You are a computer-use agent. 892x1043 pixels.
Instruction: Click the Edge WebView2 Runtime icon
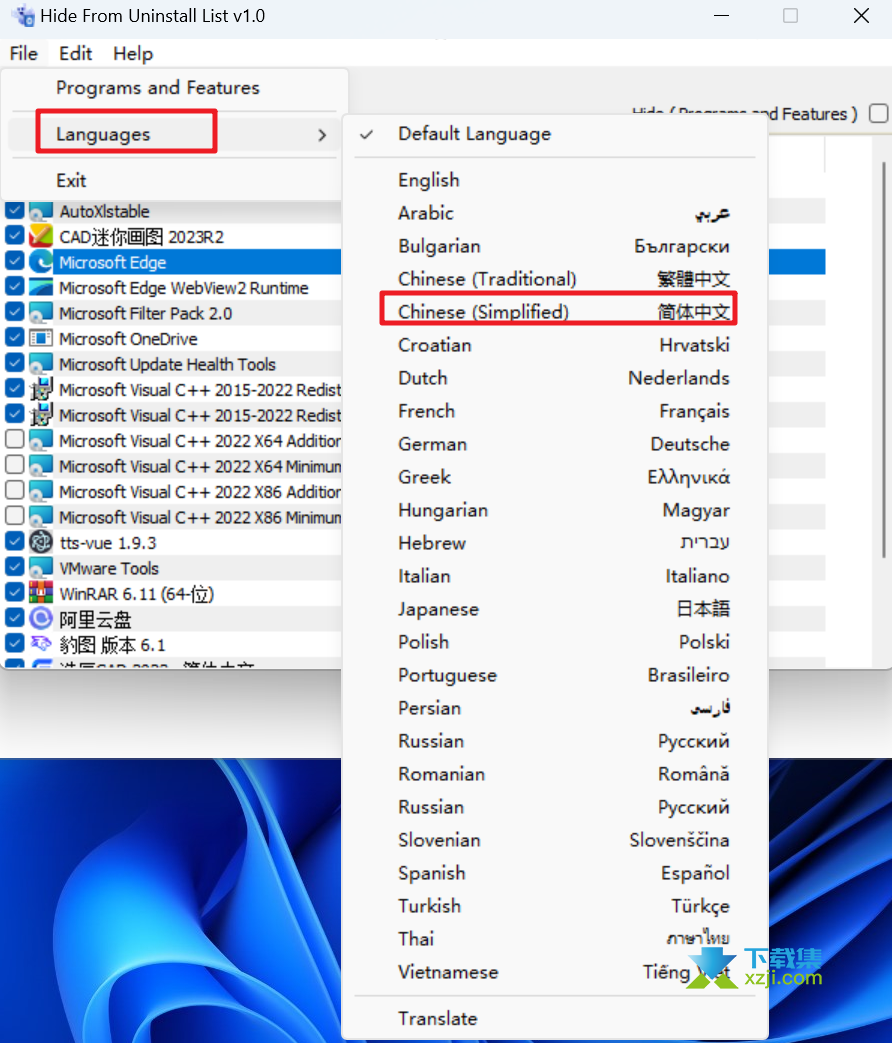point(41,287)
